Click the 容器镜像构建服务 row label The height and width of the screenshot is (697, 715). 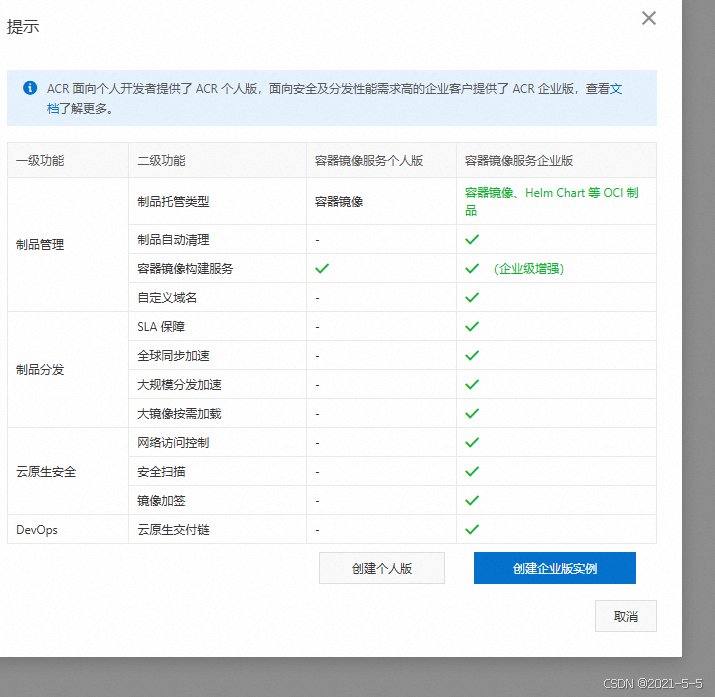[185, 268]
